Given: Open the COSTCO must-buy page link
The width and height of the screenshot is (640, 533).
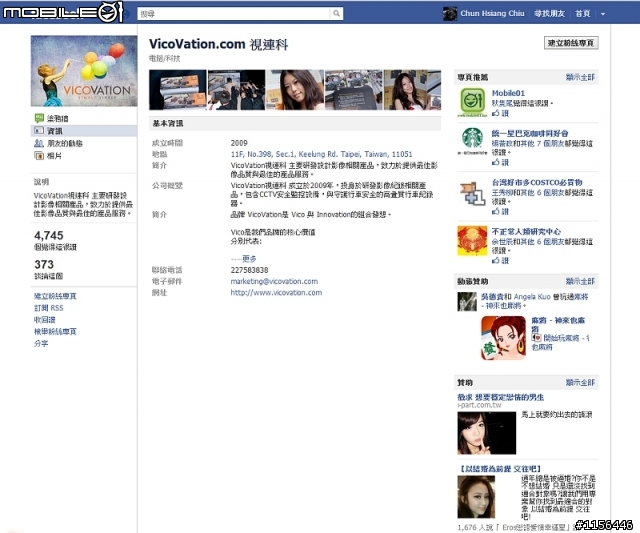Looking at the screenshot, I should click(x=537, y=182).
